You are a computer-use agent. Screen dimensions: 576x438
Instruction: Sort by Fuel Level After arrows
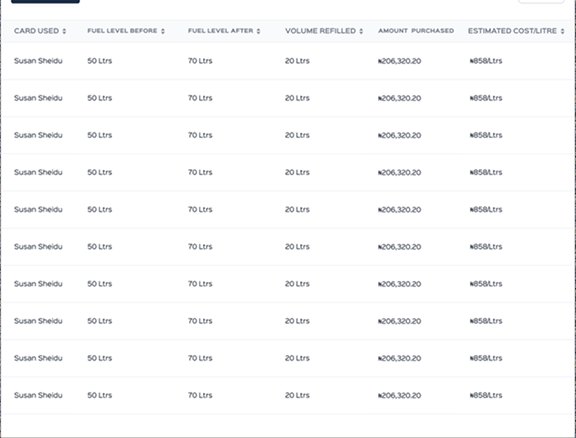(x=258, y=31)
